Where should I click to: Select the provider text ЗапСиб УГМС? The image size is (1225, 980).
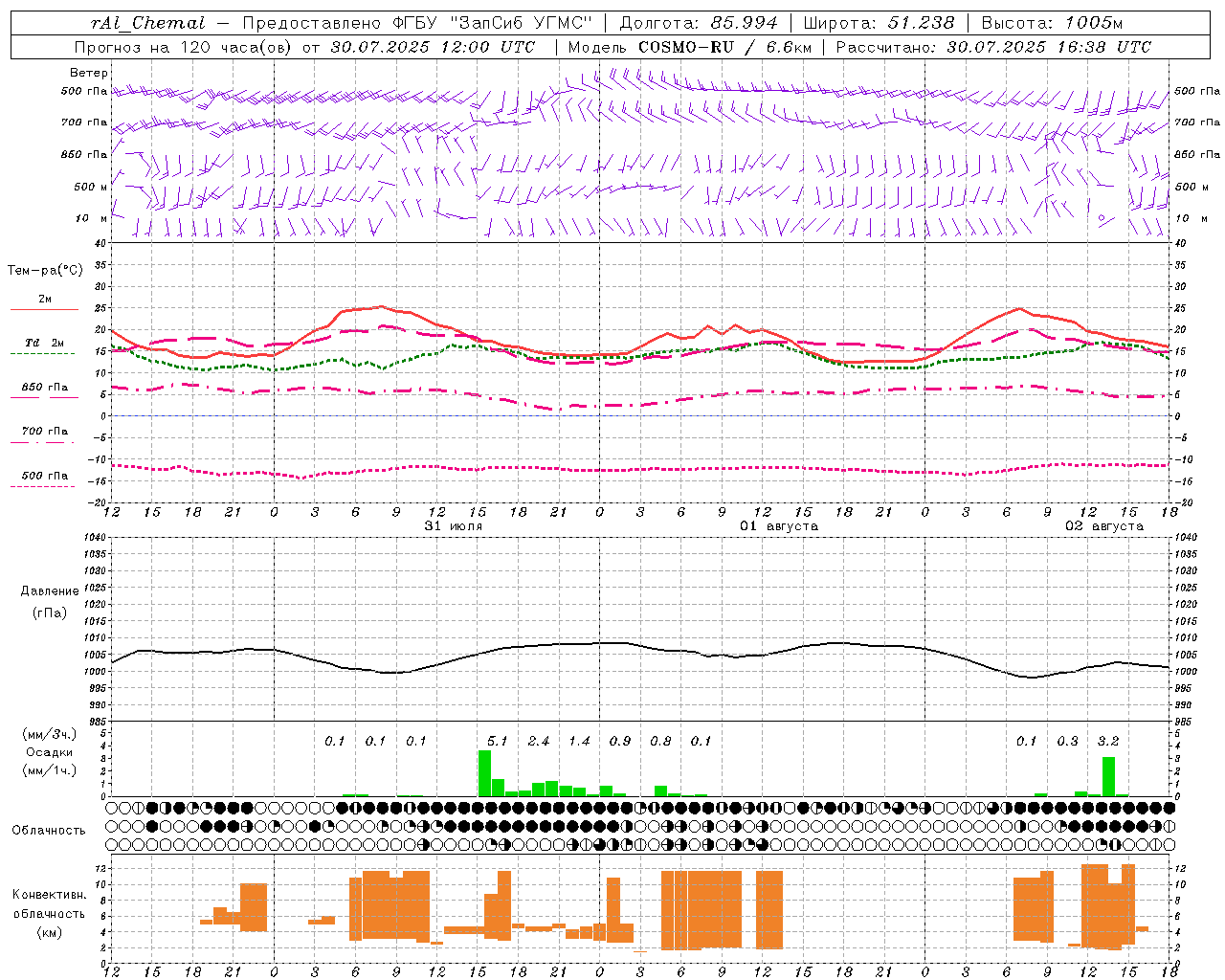coord(521,23)
